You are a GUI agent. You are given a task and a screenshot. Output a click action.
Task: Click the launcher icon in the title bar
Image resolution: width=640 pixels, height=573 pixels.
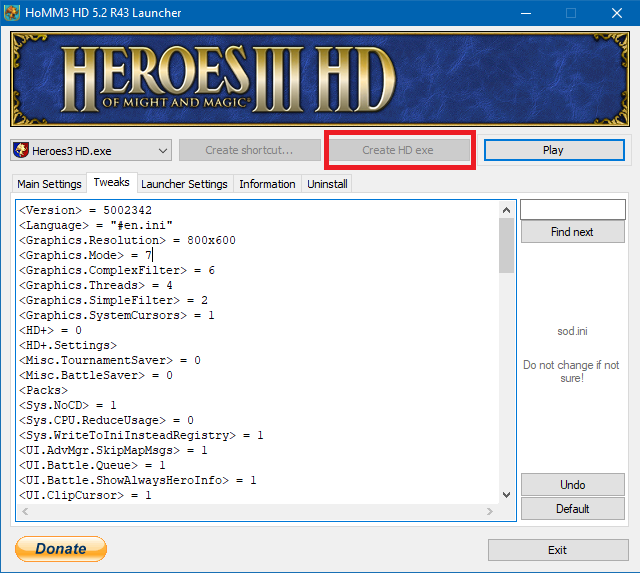[x=12, y=13]
